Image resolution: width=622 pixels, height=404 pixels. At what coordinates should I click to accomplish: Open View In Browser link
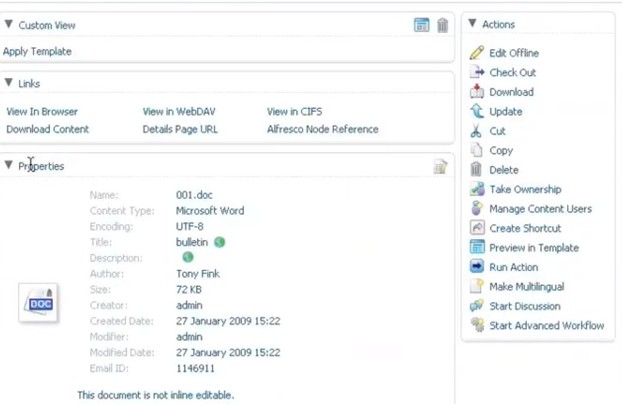(x=42, y=112)
